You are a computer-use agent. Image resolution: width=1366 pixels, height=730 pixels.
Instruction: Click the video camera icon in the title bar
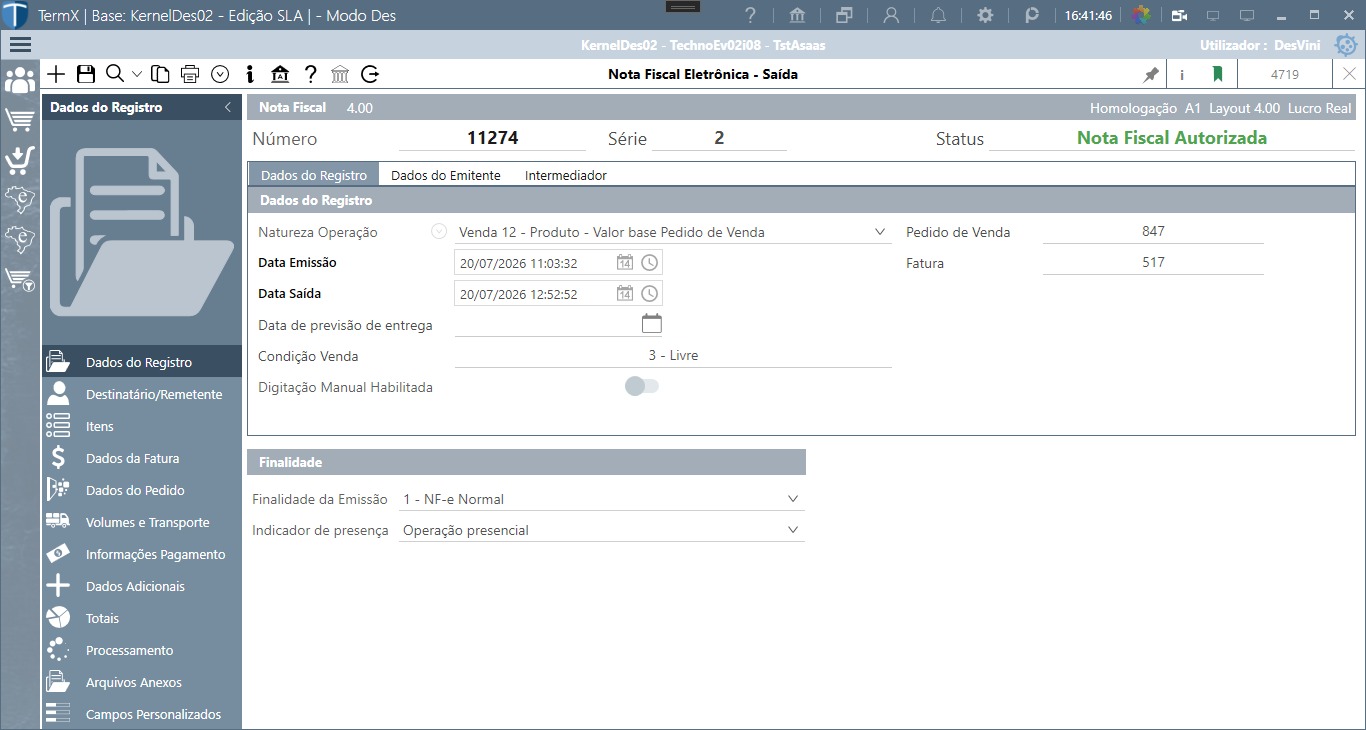(1180, 16)
